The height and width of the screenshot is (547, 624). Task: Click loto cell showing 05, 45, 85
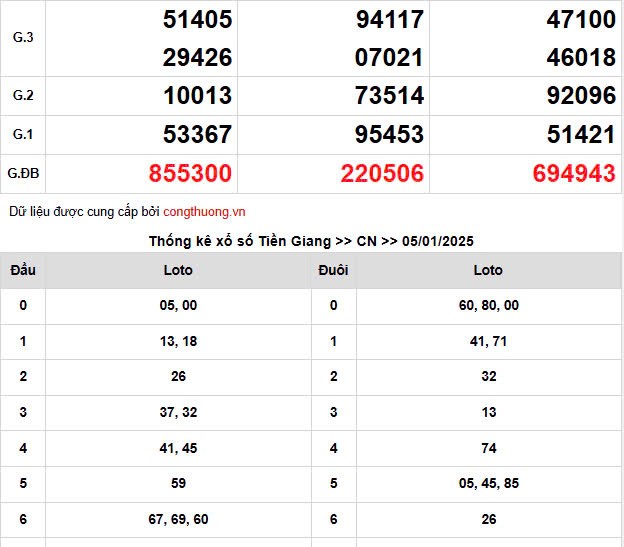tap(489, 484)
